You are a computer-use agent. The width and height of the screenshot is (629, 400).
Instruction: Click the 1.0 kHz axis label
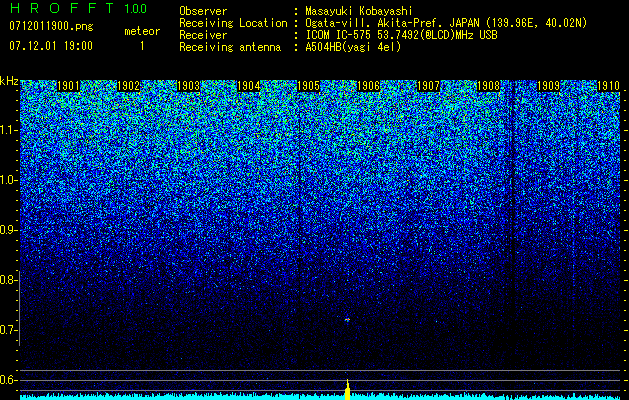pyautogui.click(x=7, y=181)
